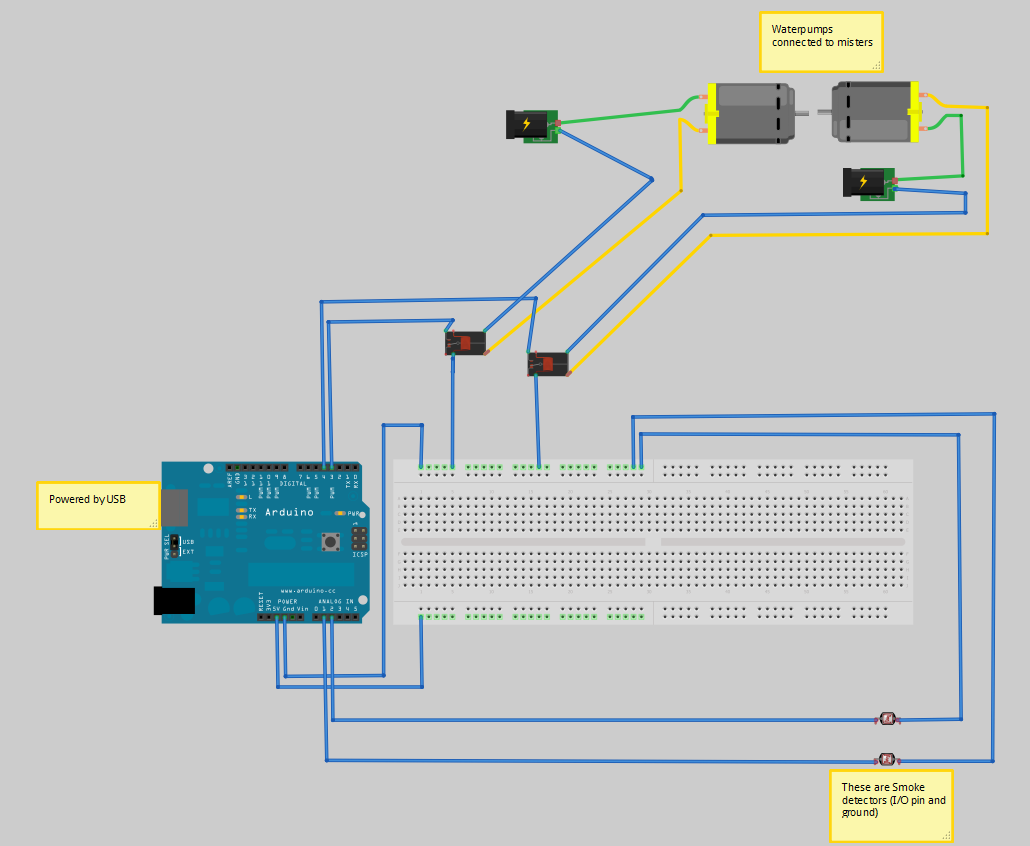1030x846 pixels.
Task: Click the PWR LED on the Arduino board
Action: pos(340,512)
